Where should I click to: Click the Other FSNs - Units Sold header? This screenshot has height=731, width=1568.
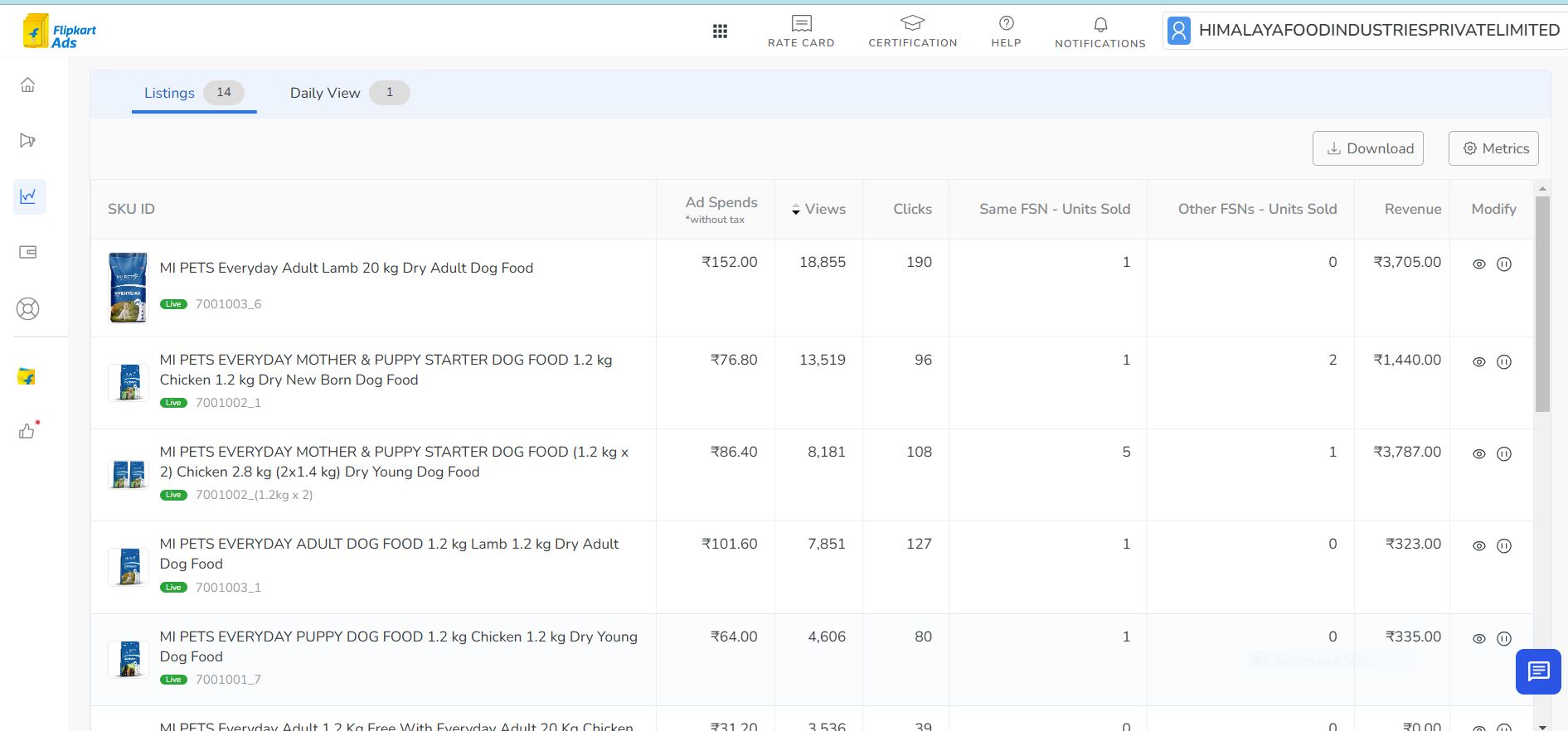[1257, 209]
